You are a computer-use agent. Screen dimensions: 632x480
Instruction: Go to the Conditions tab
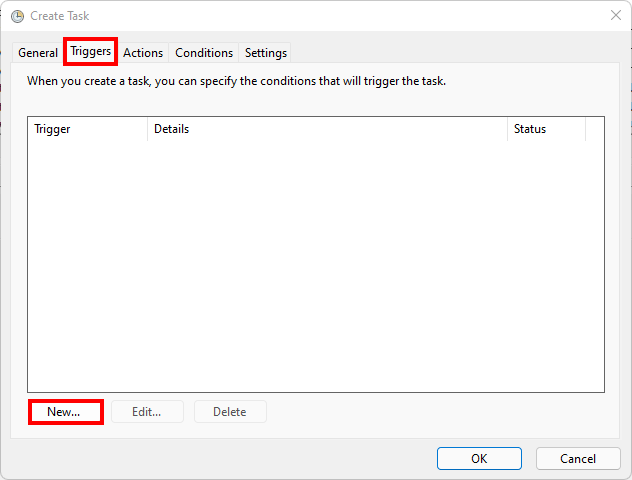[x=204, y=53]
